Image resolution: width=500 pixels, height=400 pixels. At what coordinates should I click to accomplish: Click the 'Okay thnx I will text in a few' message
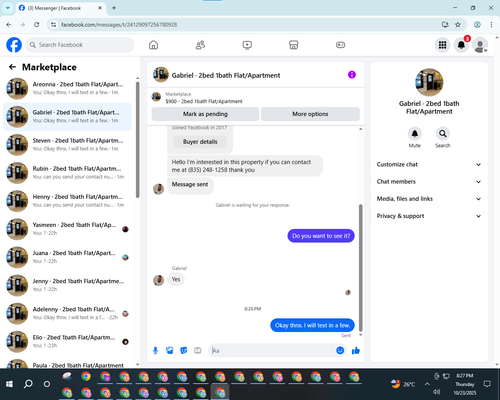[x=312, y=325]
